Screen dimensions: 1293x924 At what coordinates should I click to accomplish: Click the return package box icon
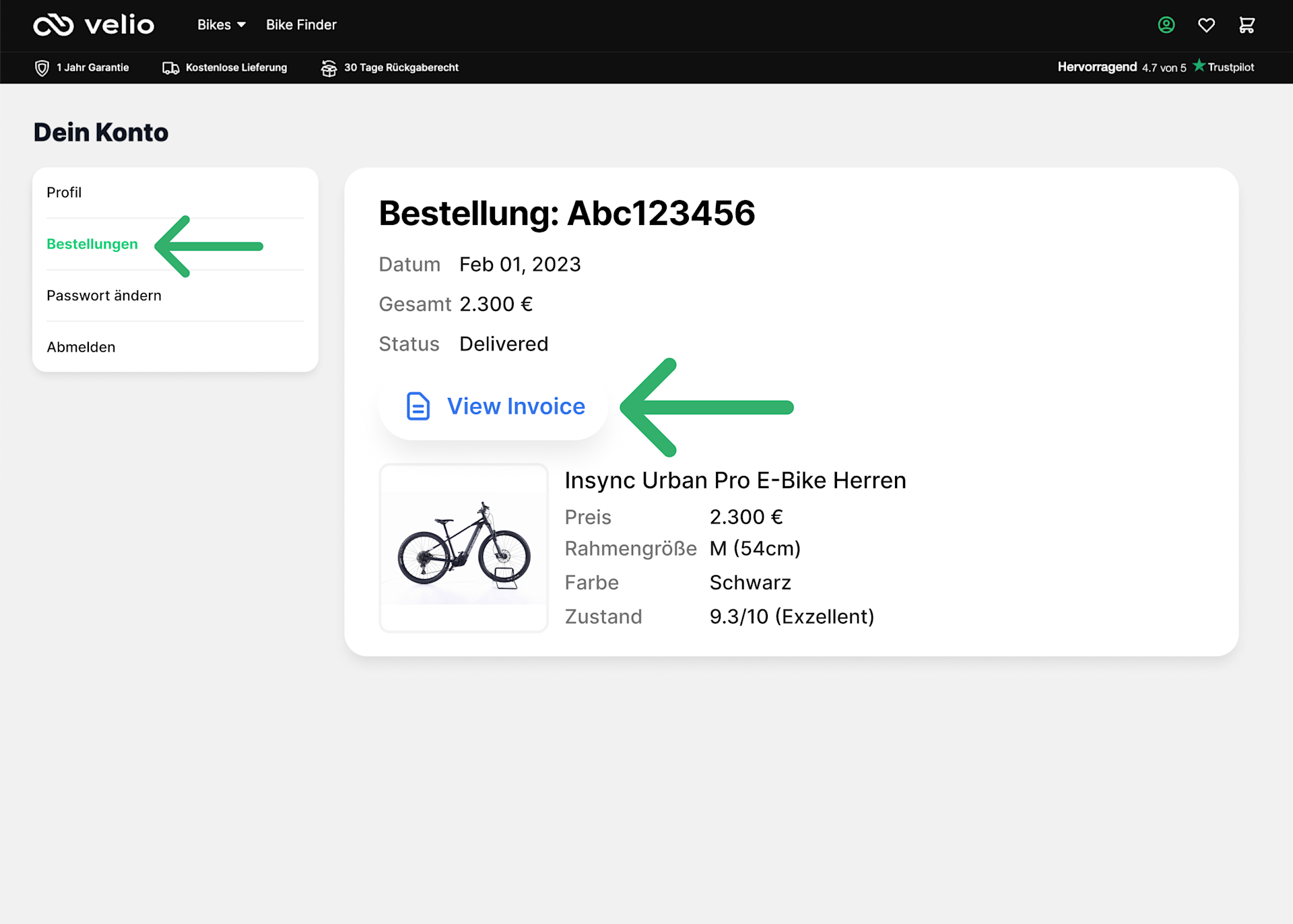point(329,68)
